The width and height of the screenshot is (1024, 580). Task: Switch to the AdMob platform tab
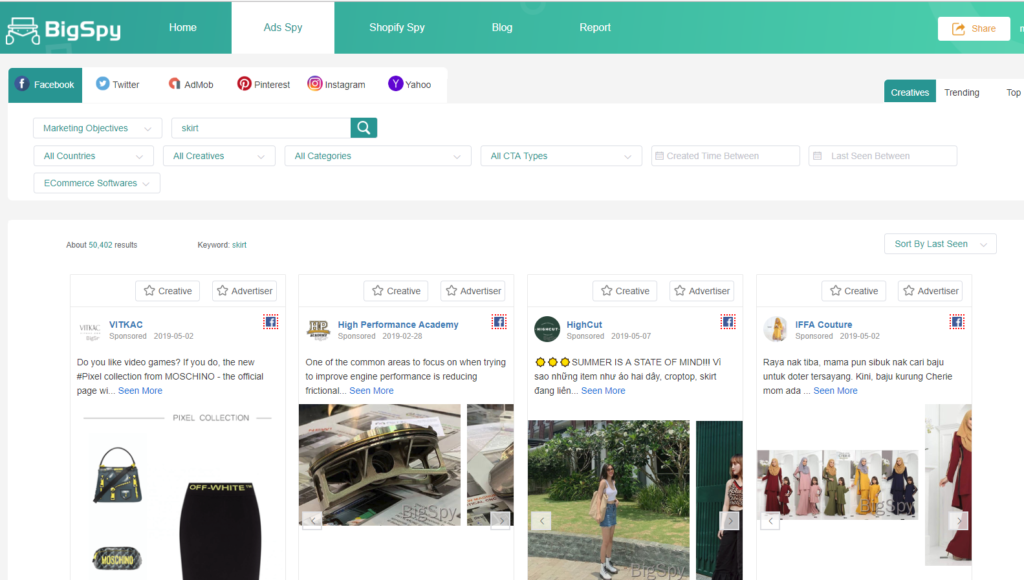click(x=191, y=84)
